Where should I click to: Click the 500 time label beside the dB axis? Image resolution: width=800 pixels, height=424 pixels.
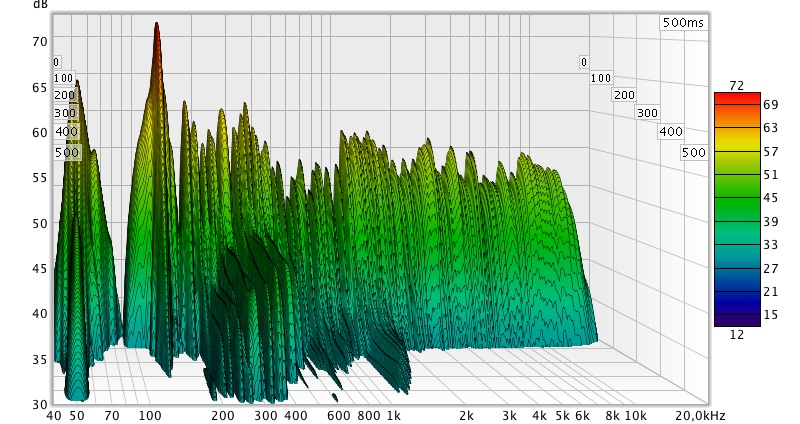[x=67, y=153]
